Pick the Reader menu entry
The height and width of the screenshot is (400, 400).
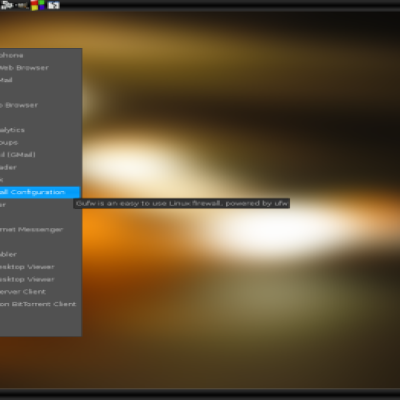pos(40,167)
